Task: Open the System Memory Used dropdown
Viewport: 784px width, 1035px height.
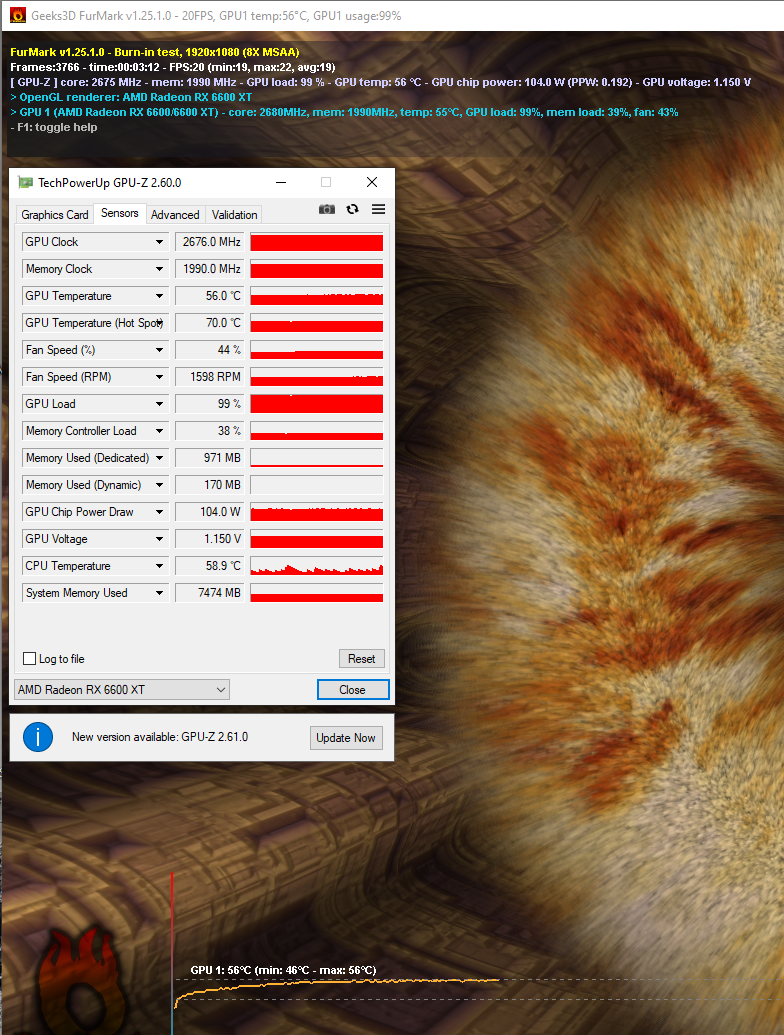Action: pyautogui.click(x=159, y=593)
